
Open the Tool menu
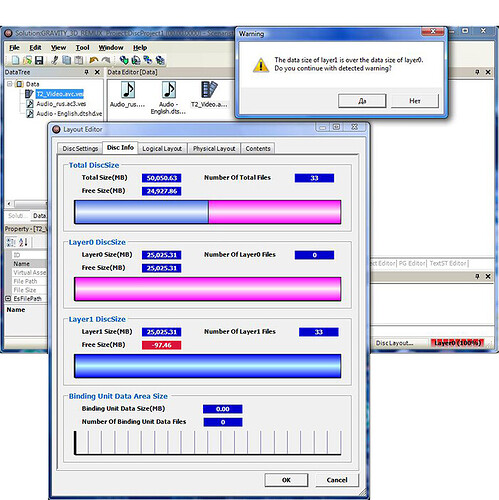tap(82, 48)
